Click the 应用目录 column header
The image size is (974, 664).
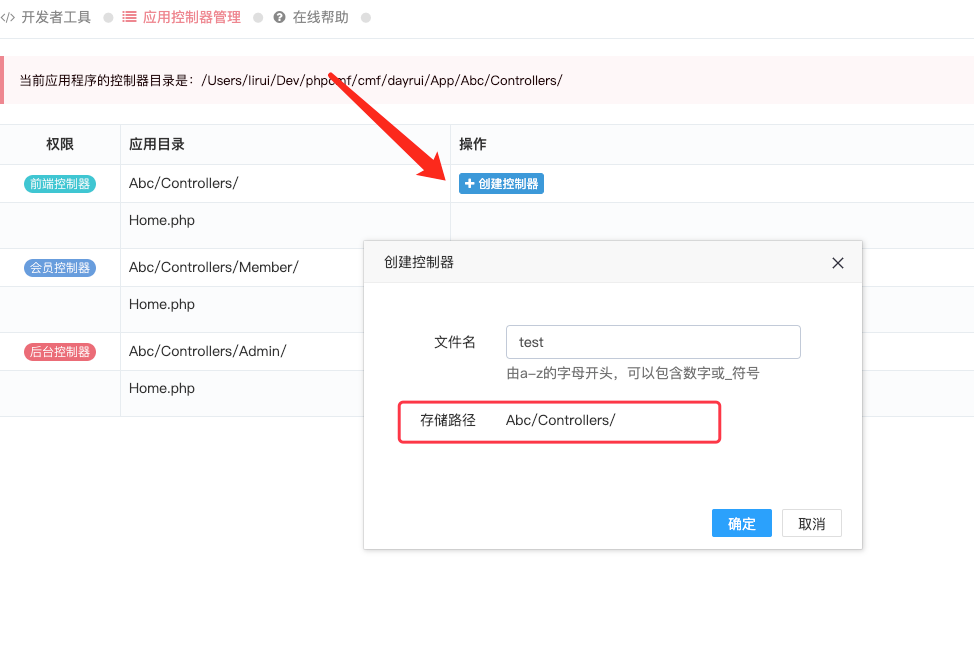(x=157, y=144)
